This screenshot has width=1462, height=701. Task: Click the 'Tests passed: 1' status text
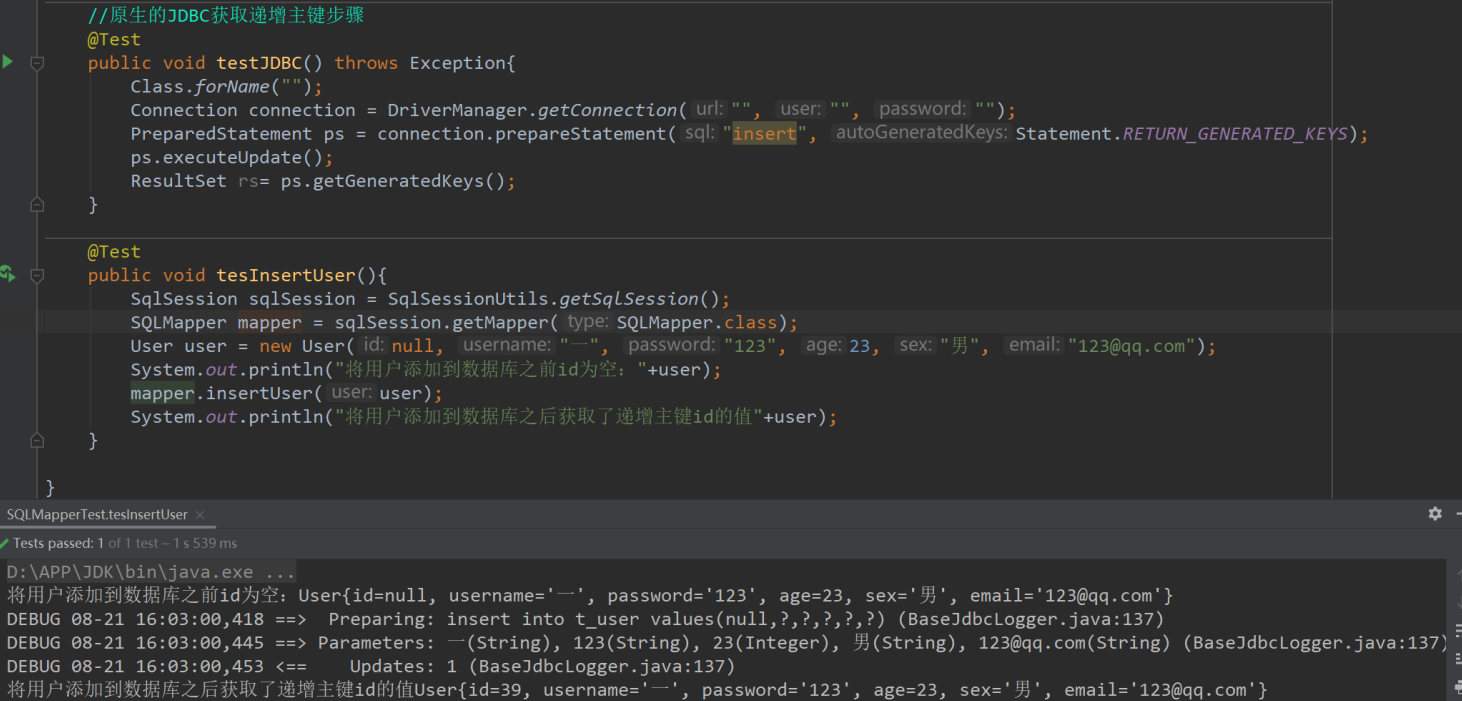[x=59, y=543]
